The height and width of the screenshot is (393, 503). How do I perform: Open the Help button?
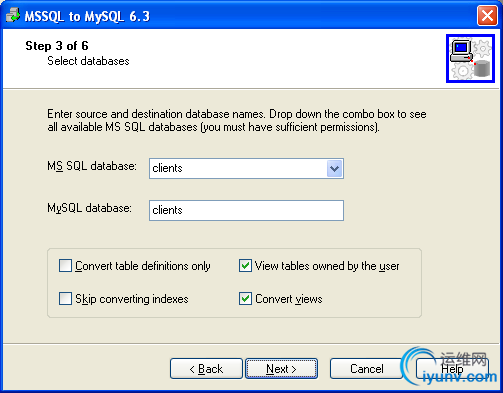pos(452,369)
